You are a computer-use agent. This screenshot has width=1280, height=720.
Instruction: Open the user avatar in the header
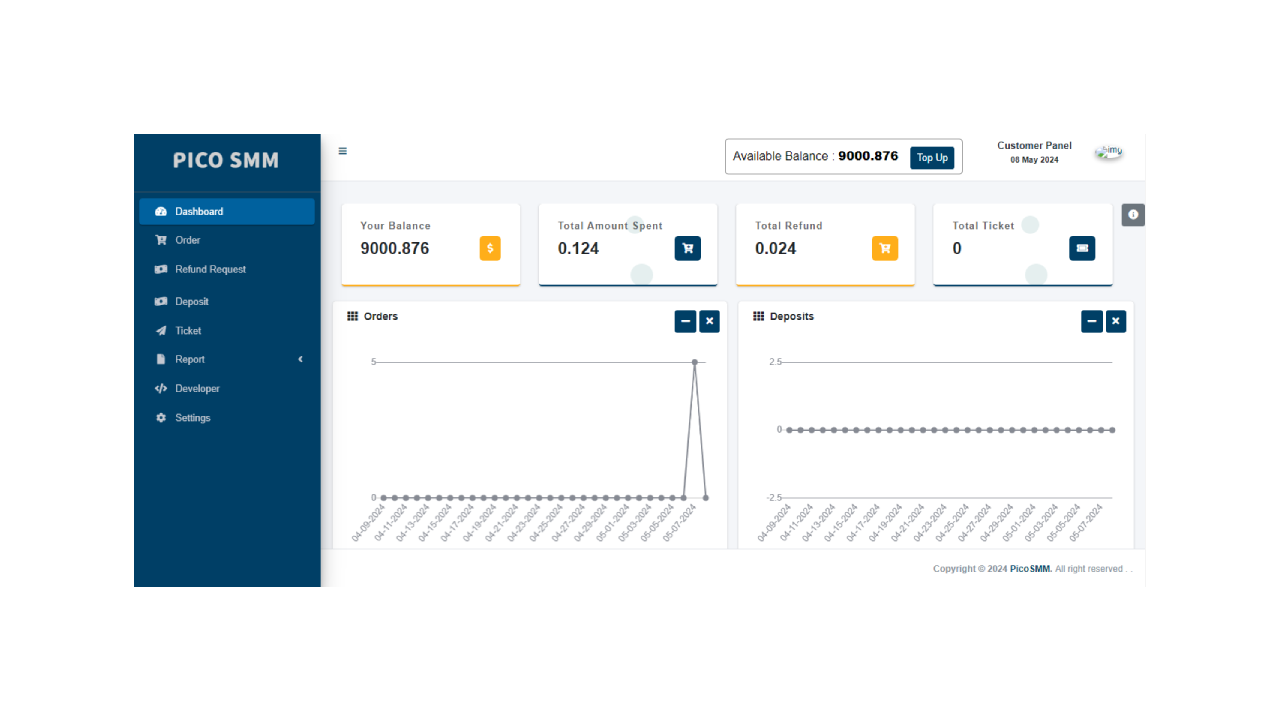(1109, 152)
